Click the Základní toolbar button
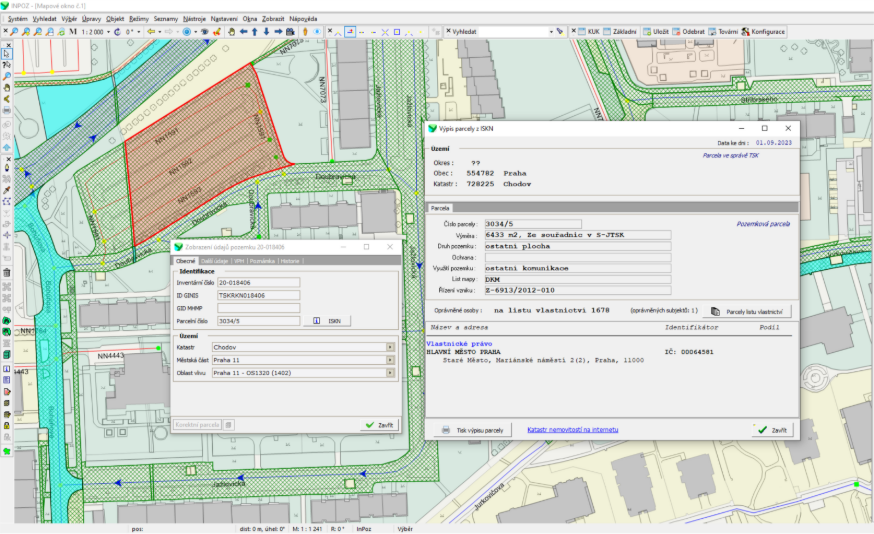 click(624, 32)
